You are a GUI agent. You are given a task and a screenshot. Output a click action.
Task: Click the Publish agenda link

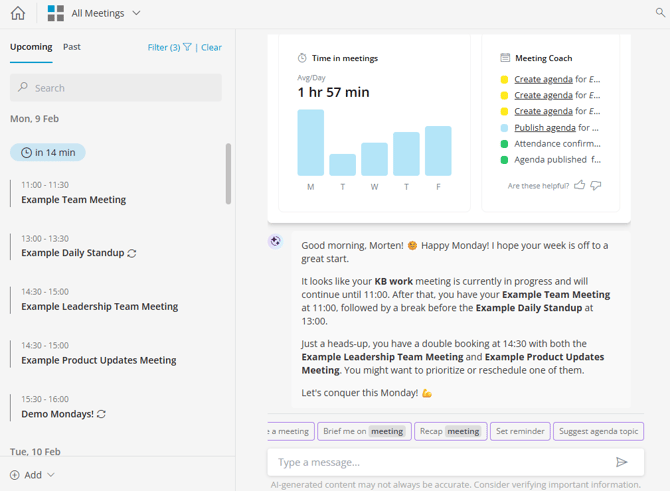[544, 128]
